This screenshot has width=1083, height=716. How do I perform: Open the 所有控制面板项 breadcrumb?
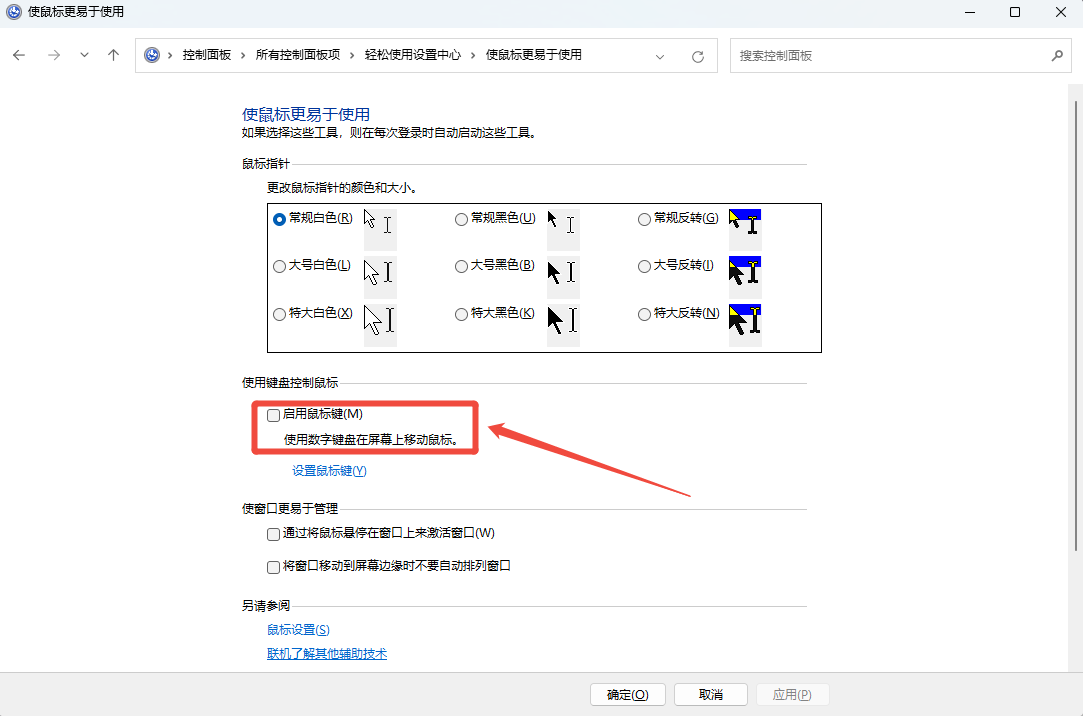pyautogui.click(x=298, y=55)
